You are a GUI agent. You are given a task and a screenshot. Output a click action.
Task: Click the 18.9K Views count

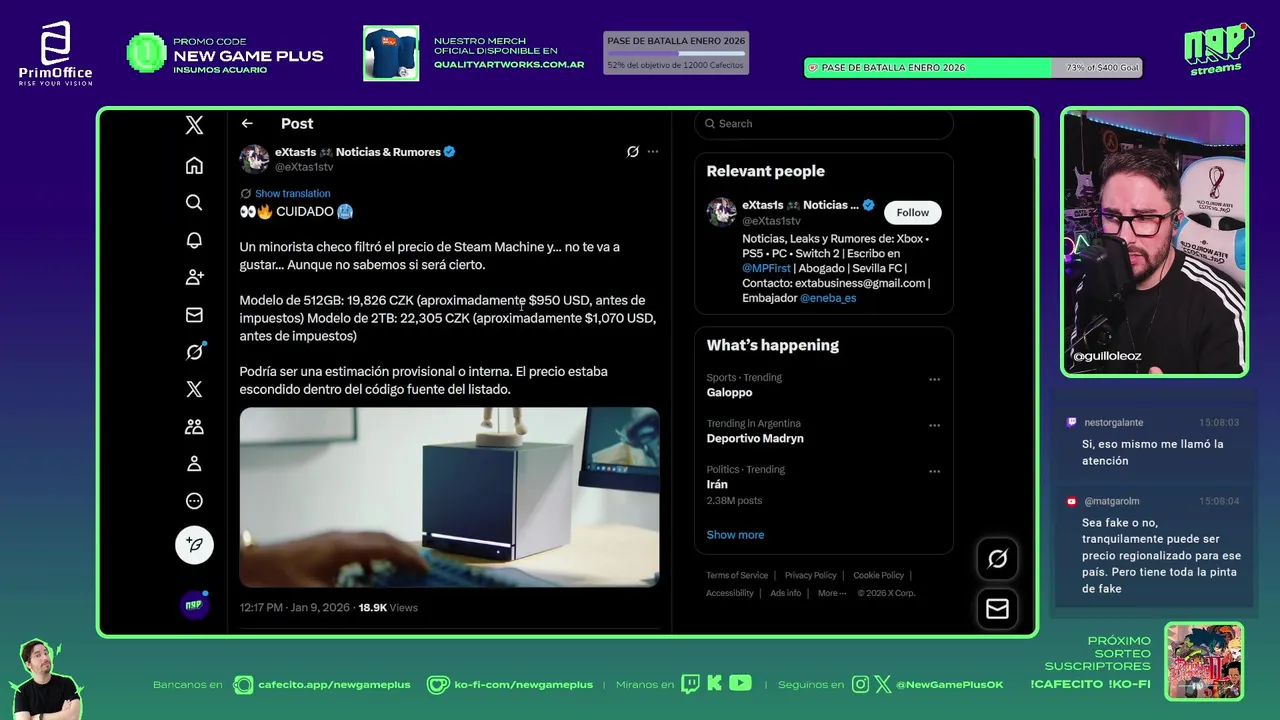point(388,607)
